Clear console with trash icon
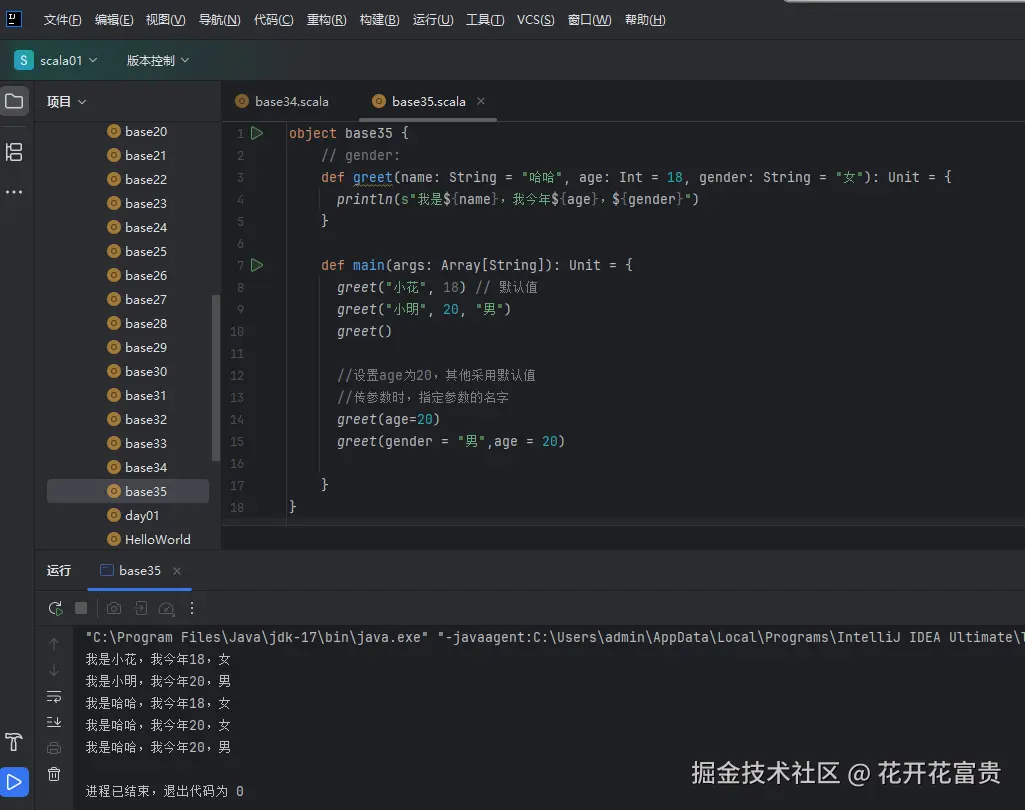This screenshot has width=1025, height=810. tap(54, 774)
